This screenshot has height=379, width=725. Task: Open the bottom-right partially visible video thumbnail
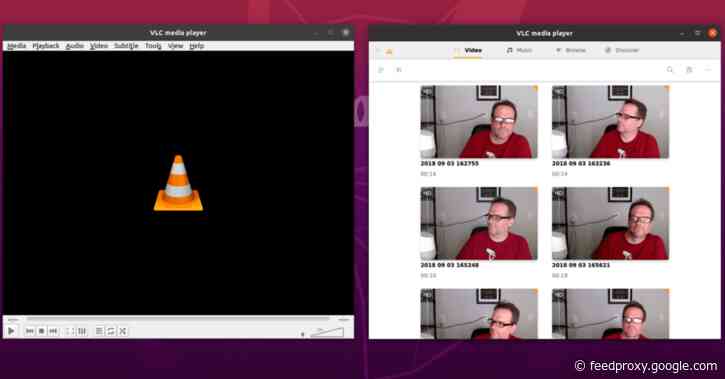pyautogui.click(x=610, y=314)
